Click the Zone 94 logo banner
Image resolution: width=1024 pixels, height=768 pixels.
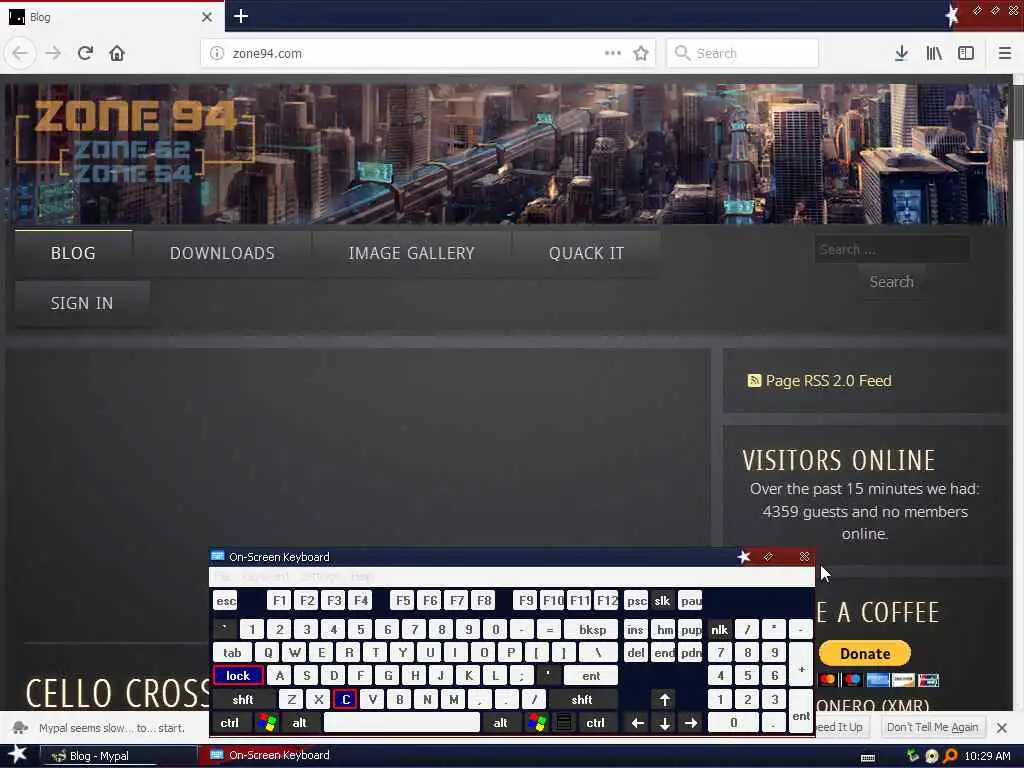coord(135,140)
